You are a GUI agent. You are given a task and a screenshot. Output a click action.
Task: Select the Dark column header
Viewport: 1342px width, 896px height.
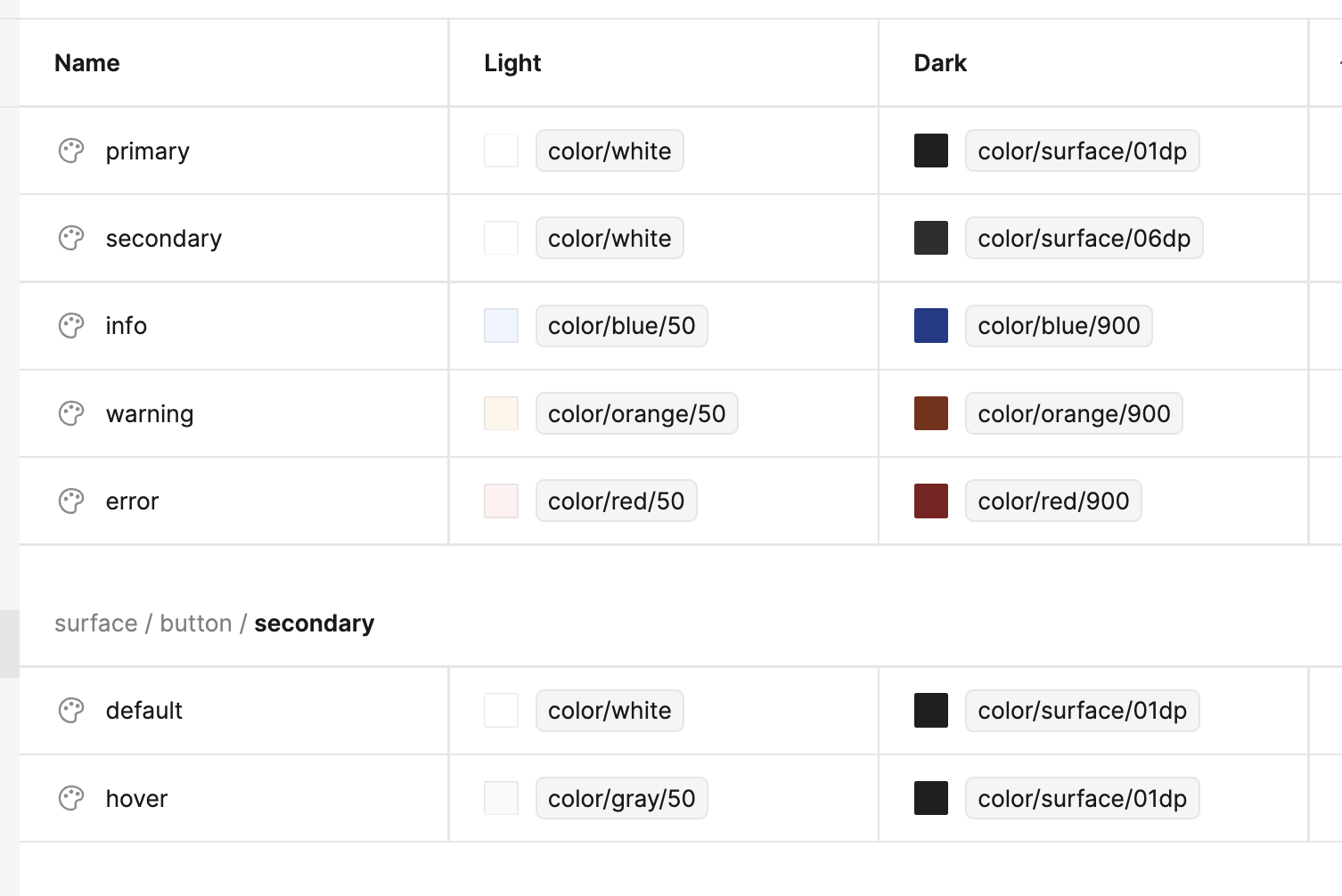coord(939,62)
